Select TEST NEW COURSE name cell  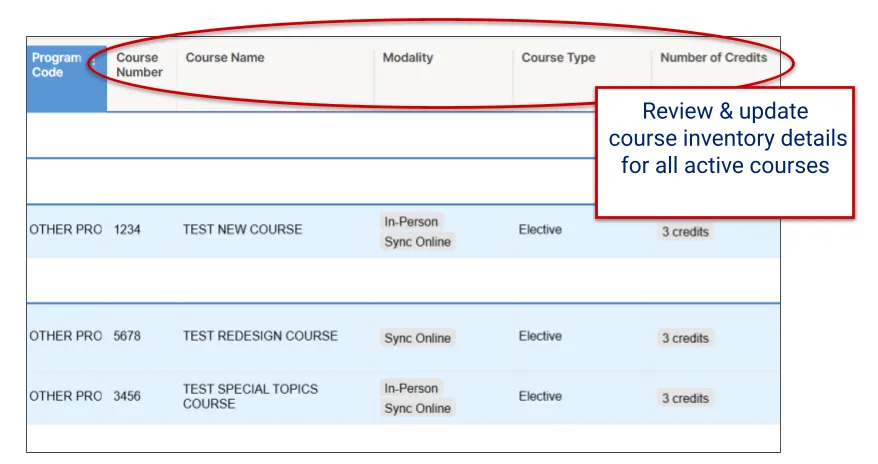click(x=242, y=229)
